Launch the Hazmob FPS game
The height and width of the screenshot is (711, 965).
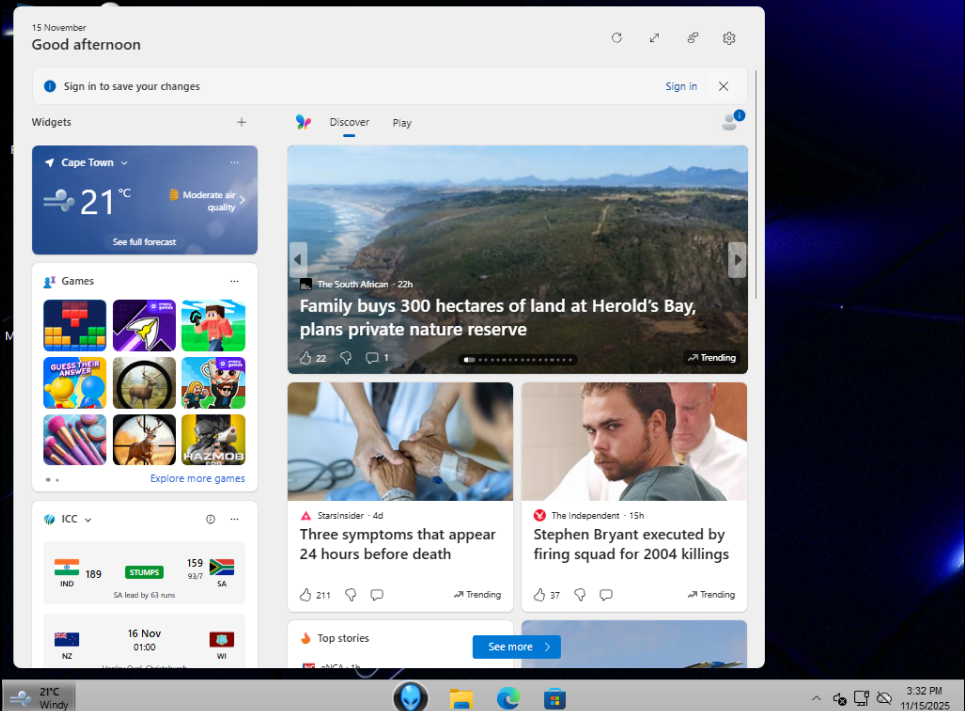click(214, 440)
